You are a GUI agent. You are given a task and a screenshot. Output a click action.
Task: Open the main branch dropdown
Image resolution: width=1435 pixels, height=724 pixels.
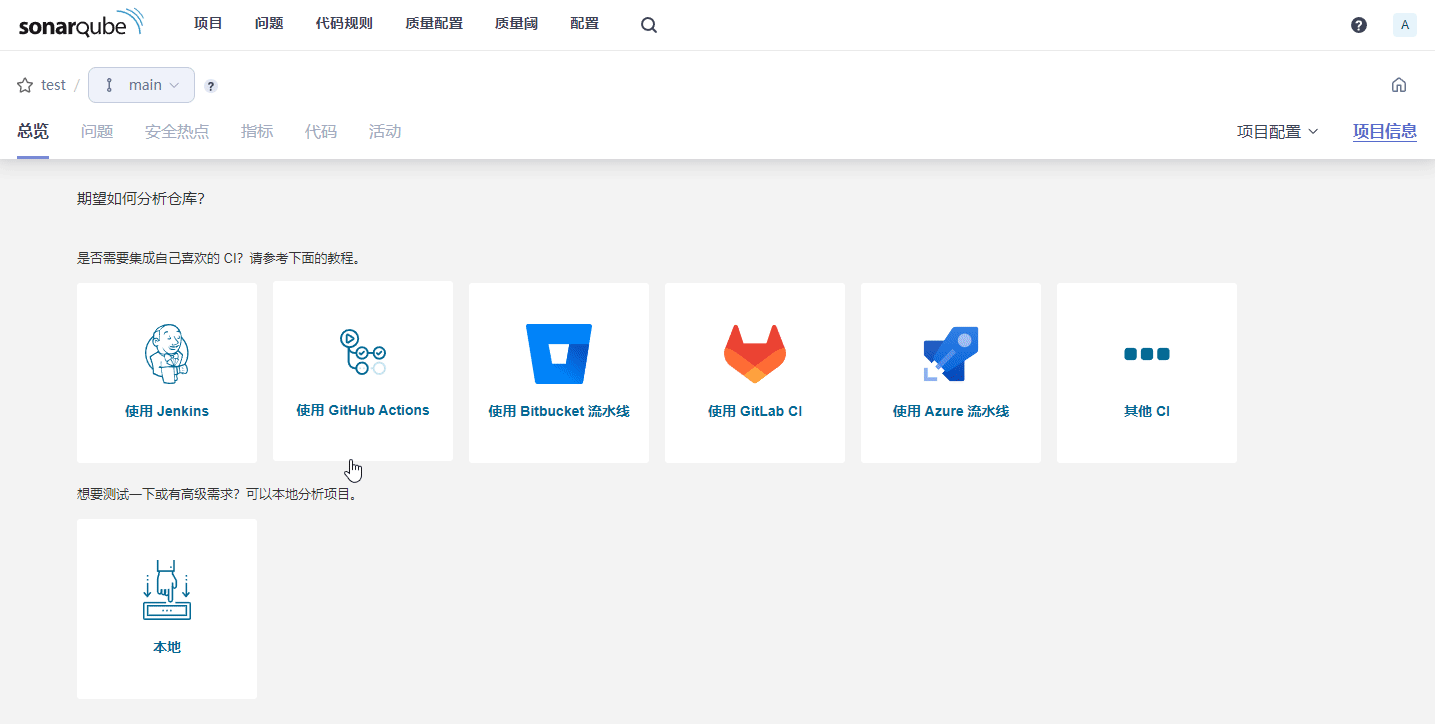click(x=141, y=85)
